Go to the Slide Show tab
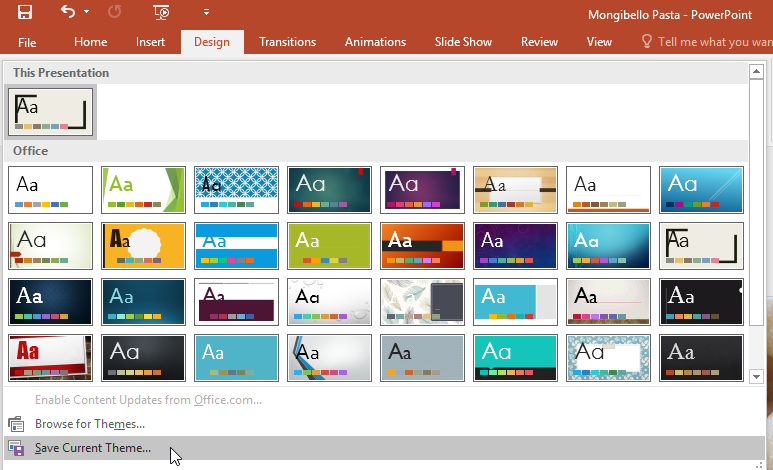 pyautogui.click(x=463, y=42)
